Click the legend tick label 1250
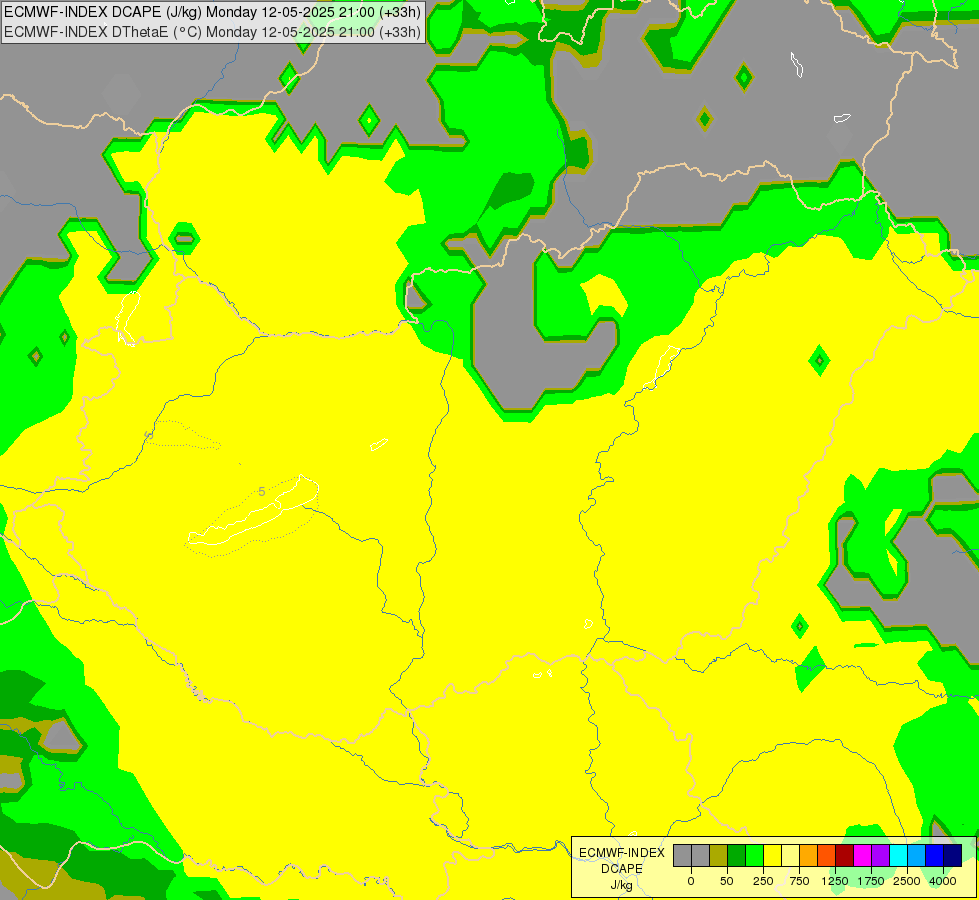 pyautogui.click(x=835, y=881)
